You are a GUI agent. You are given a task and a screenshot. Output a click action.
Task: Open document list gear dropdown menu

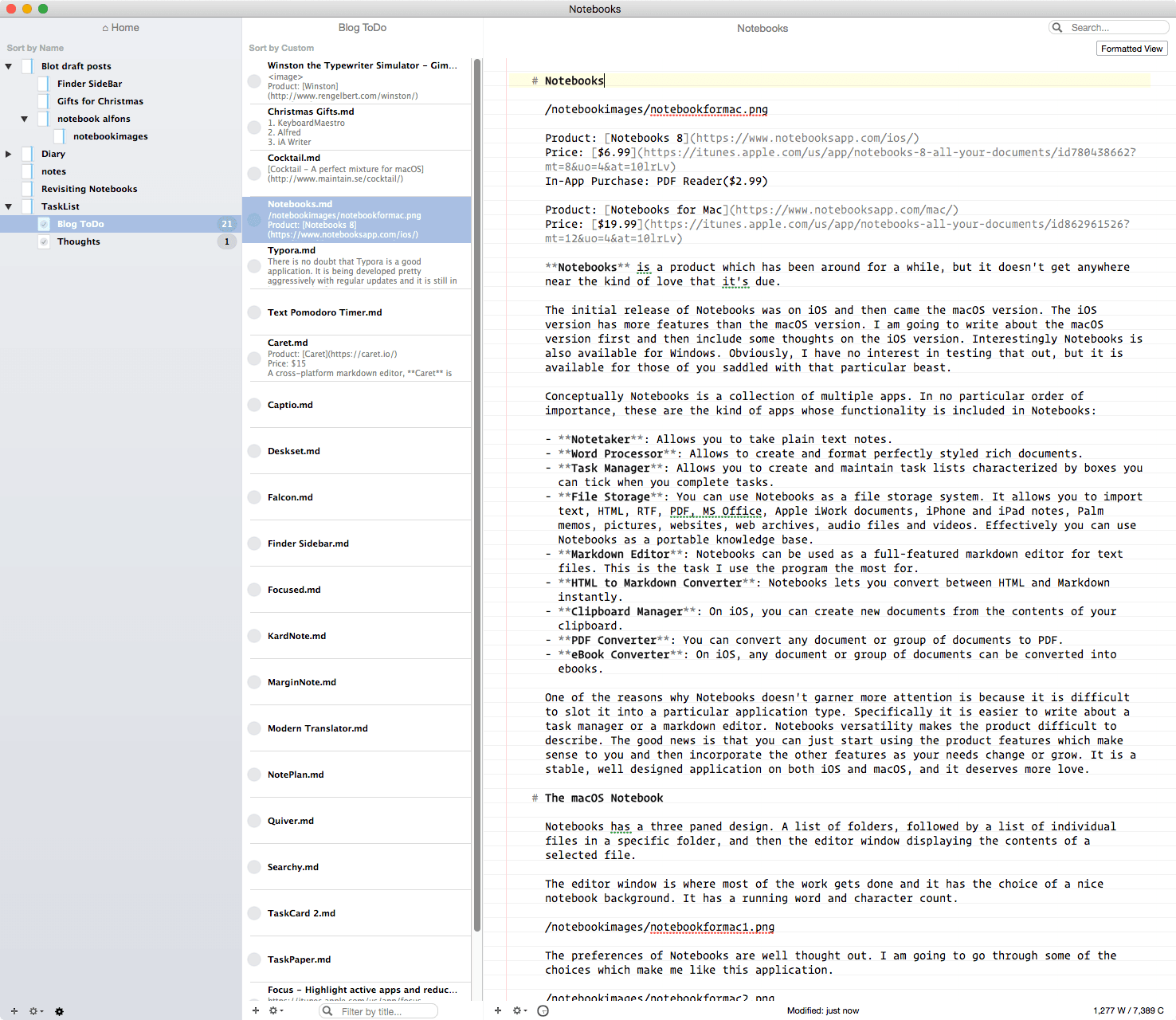tap(276, 1010)
